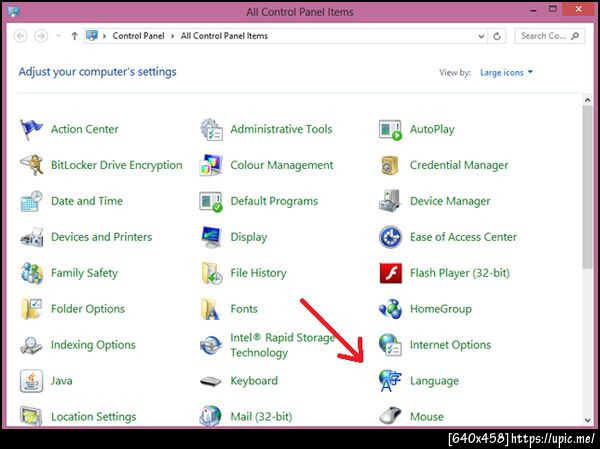Click the Control Panel icon in address bar

[x=92, y=36]
